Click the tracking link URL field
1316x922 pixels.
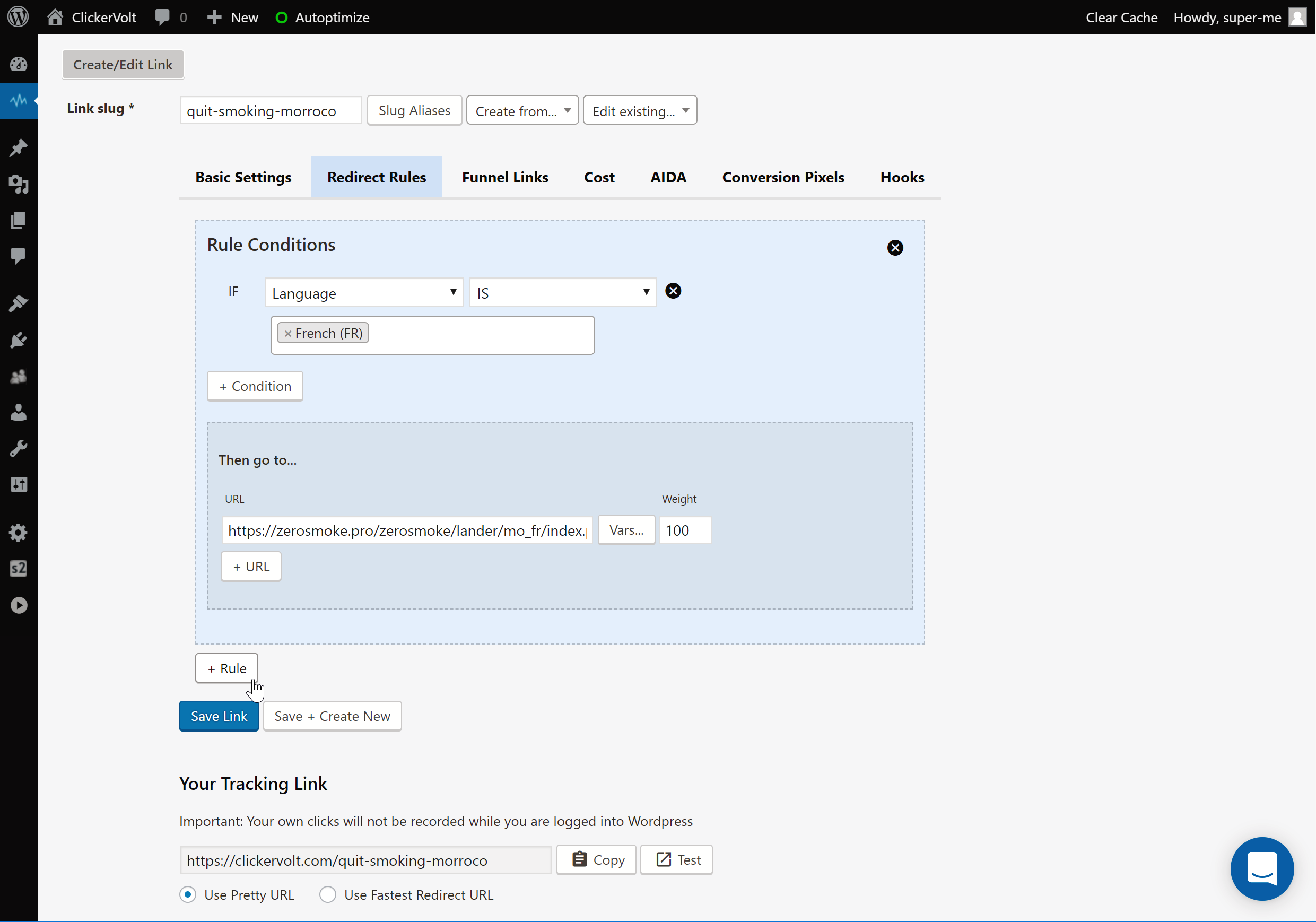pyautogui.click(x=365, y=860)
